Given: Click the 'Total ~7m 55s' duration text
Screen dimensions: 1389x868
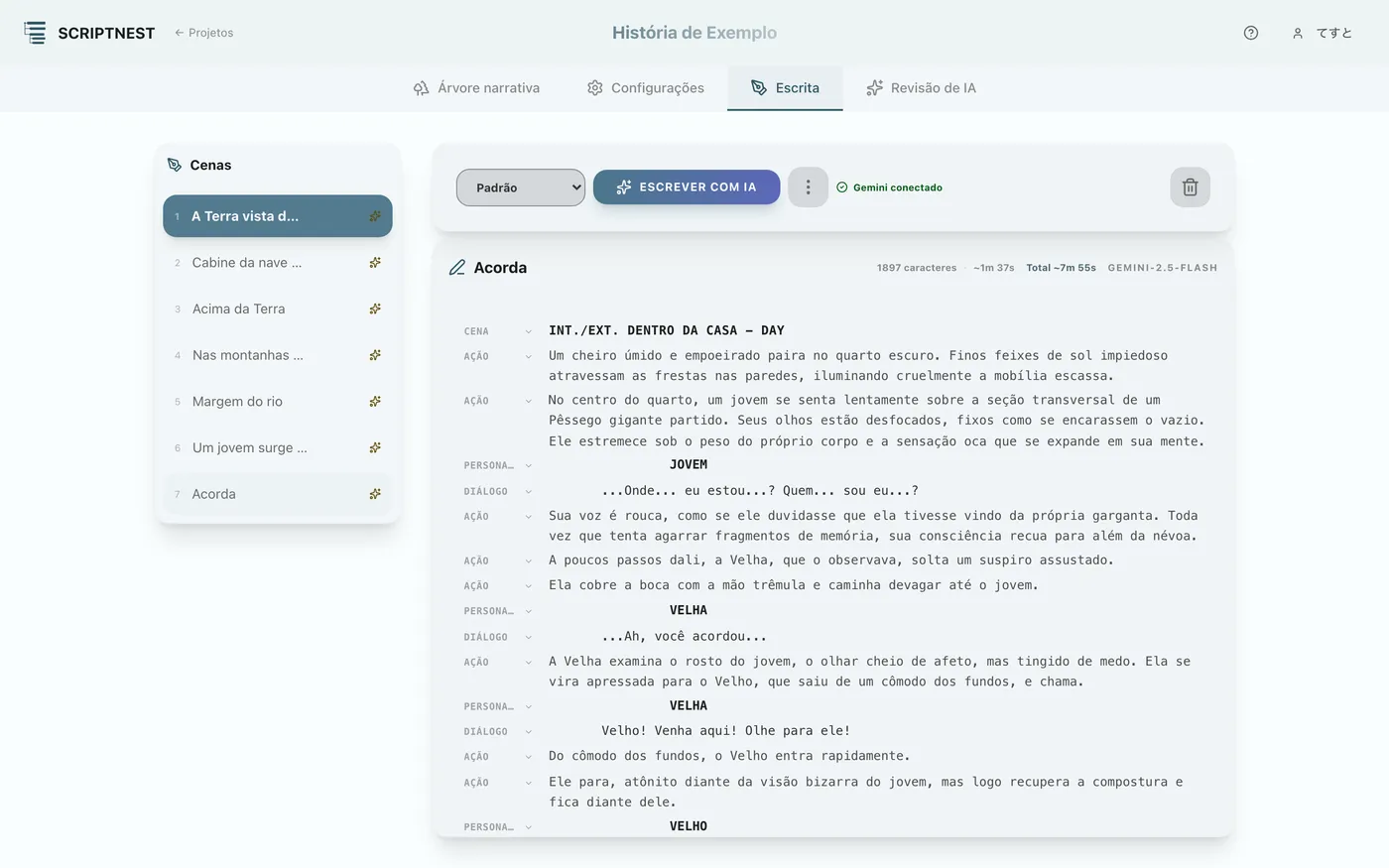Looking at the screenshot, I should point(1061,268).
